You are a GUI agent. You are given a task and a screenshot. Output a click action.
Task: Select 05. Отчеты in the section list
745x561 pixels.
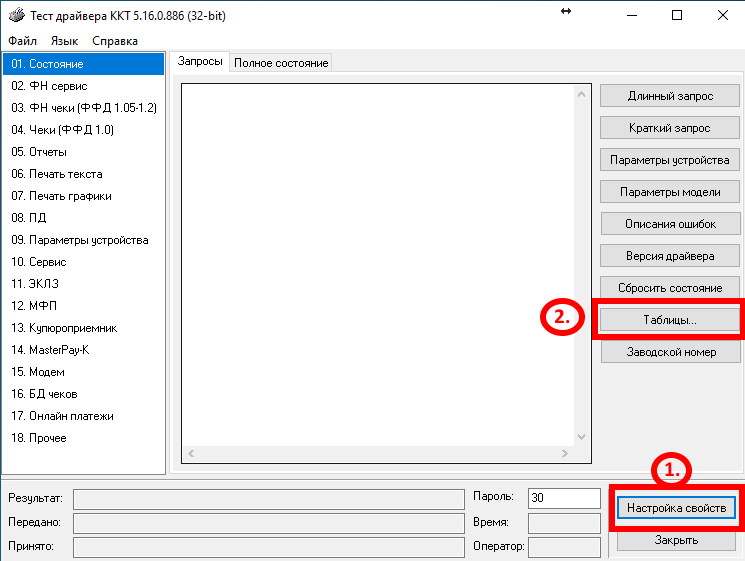(x=39, y=152)
